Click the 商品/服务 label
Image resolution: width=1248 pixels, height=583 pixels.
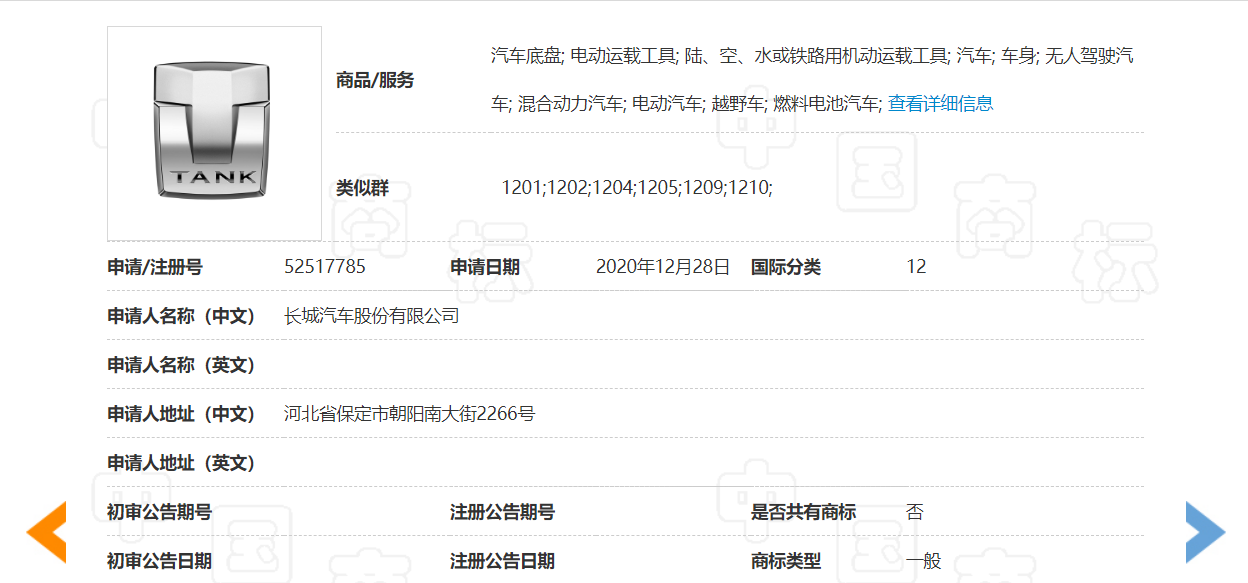coord(375,80)
